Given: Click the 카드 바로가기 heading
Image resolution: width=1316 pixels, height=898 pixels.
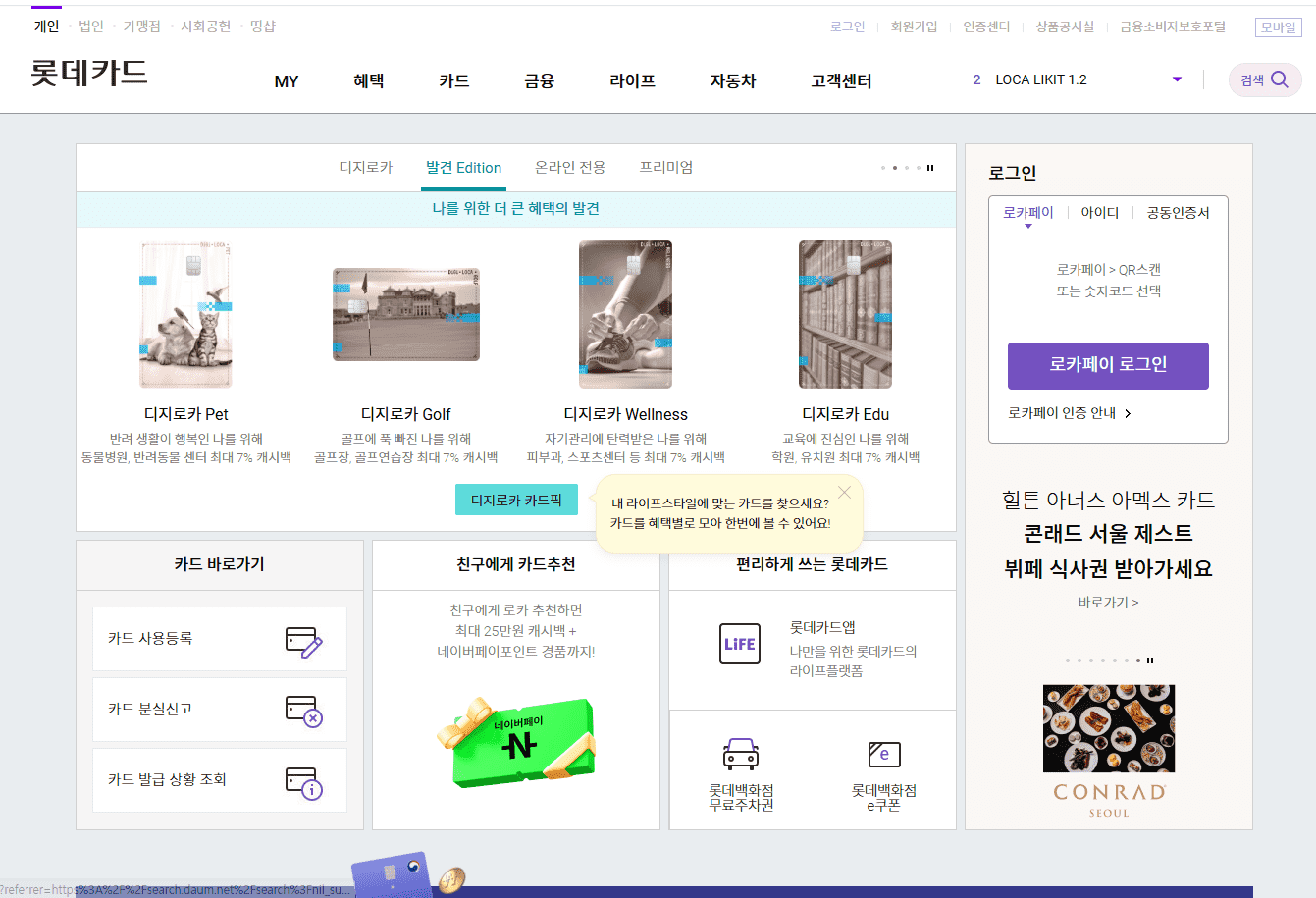Looking at the screenshot, I should click(x=220, y=564).
